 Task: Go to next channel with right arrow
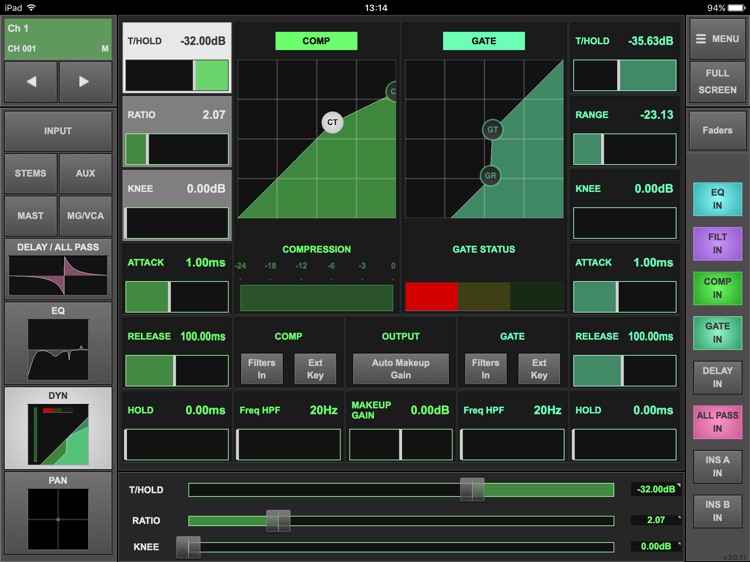point(85,81)
